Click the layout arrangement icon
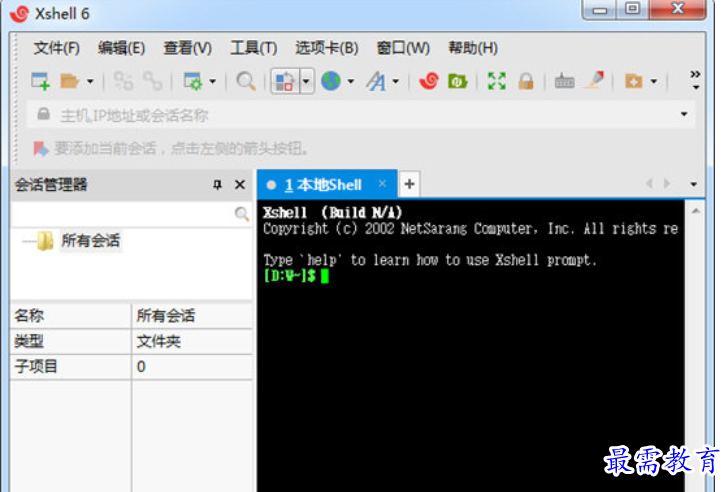This screenshot has width=728, height=492. tap(285, 81)
